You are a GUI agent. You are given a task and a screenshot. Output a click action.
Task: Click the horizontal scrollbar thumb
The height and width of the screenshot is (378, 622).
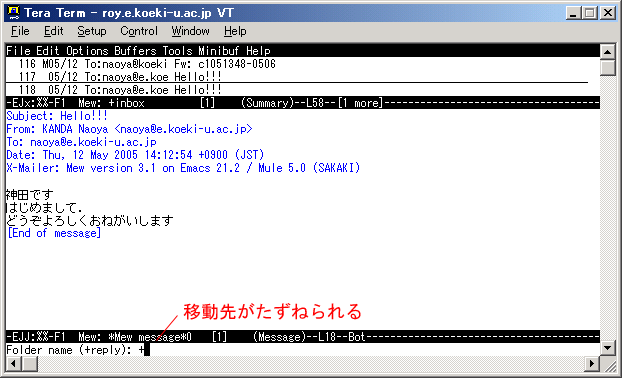29,363
